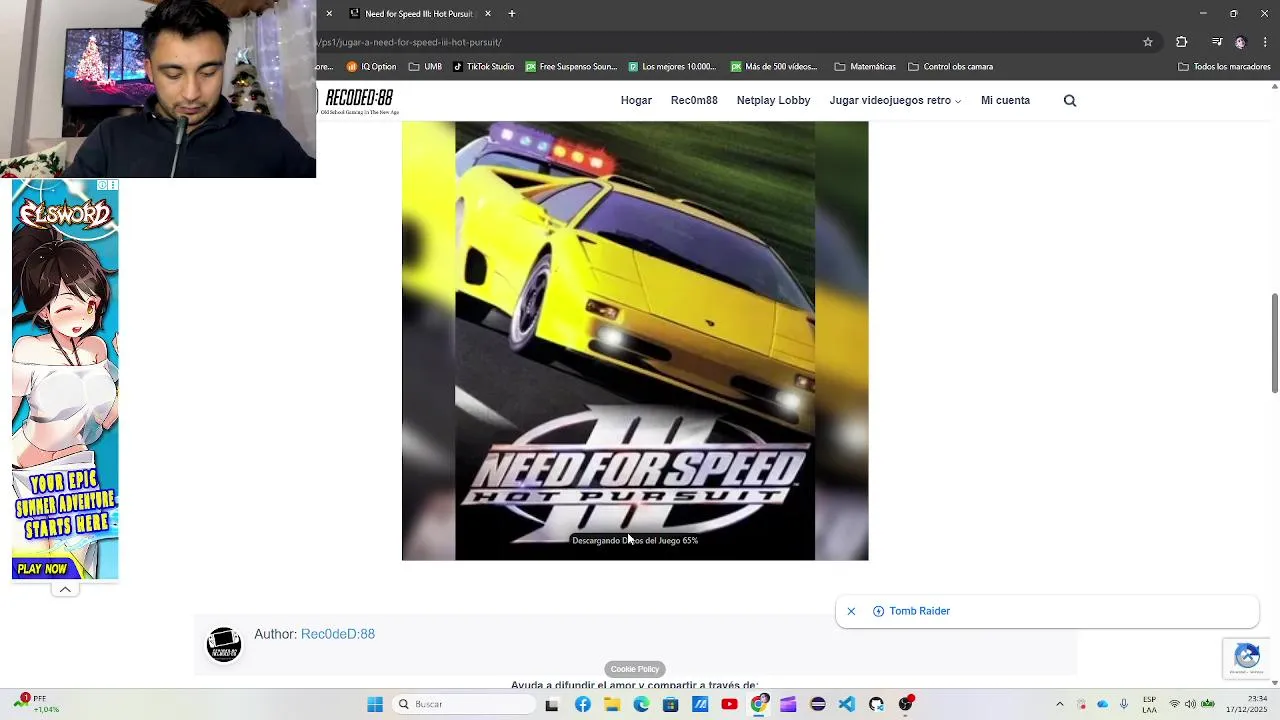Click the Buscar taskbar search box
This screenshot has height=720, width=1280.
tap(465, 704)
